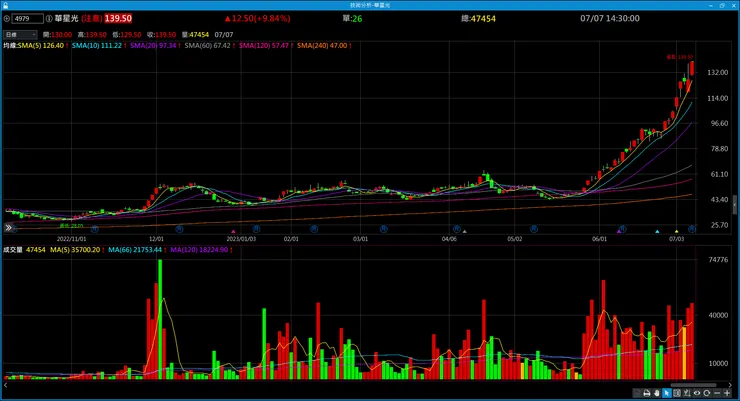Toggle the eye visibility icon
This screenshot has height=401, width=740.
[697, 393]
